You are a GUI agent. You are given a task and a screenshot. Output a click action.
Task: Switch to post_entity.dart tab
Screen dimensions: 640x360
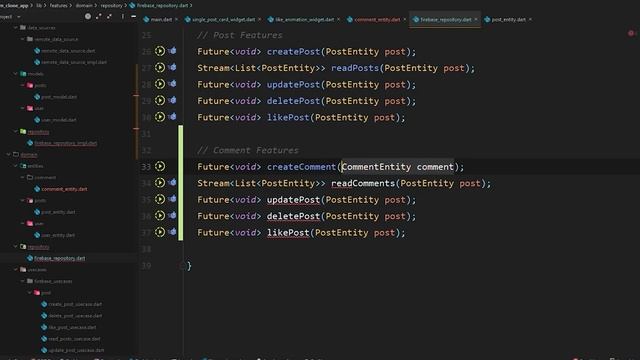pyautogui.click(x=509, y=19)
